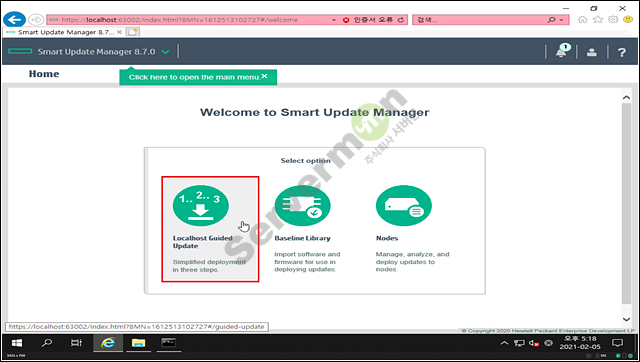Click the browser smiley feedback icon

[628, 20]
